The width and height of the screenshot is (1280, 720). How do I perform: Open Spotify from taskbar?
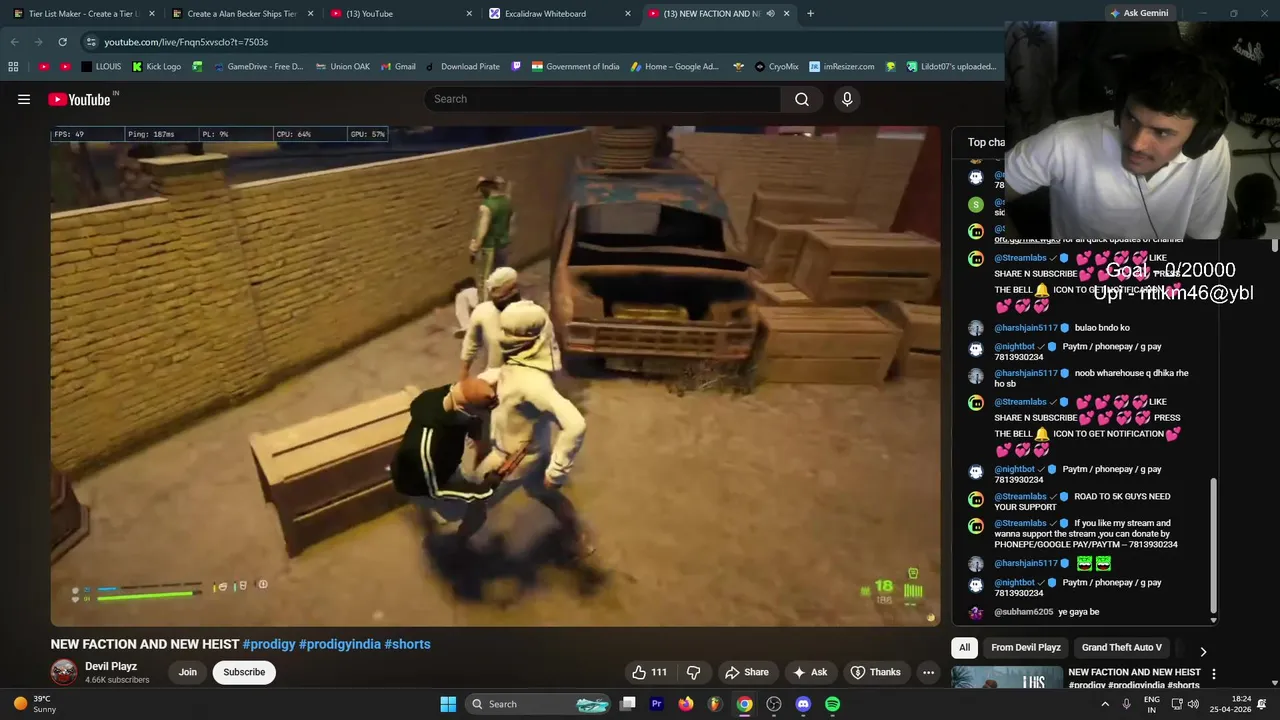pos(832,704)
